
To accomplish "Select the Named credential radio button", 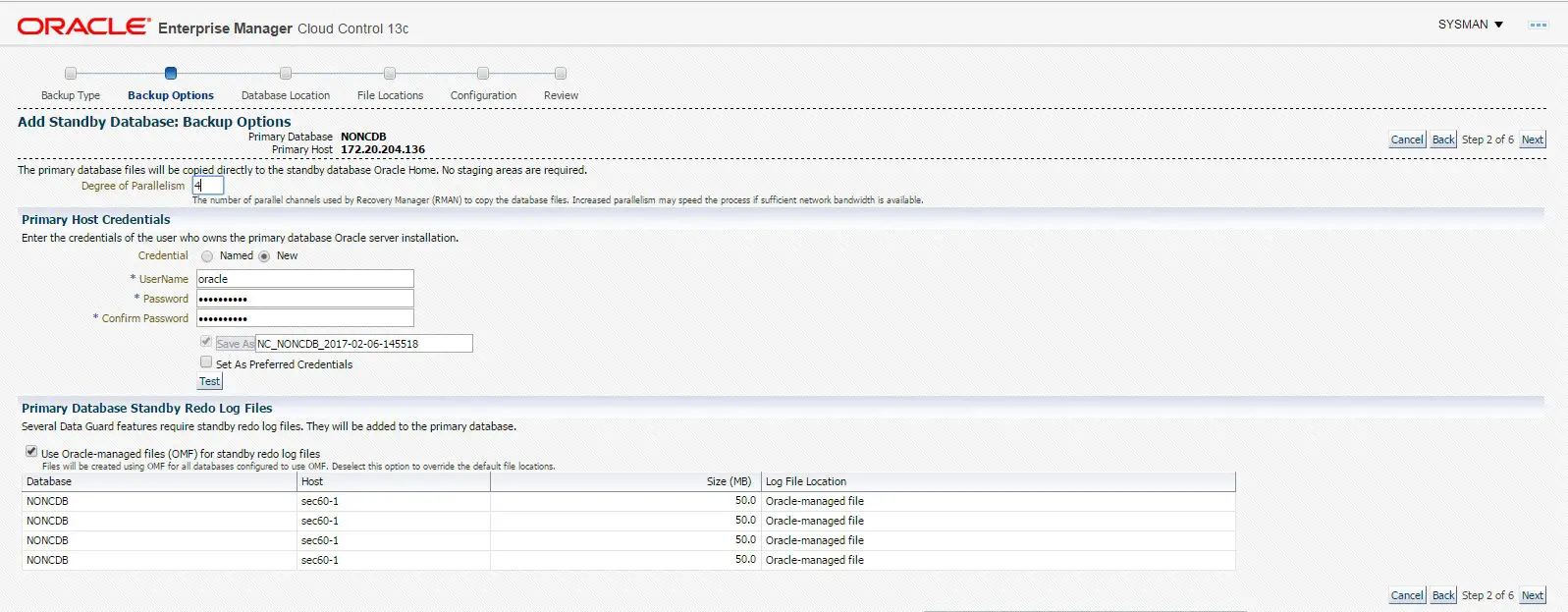I will [x=207, y=256].
